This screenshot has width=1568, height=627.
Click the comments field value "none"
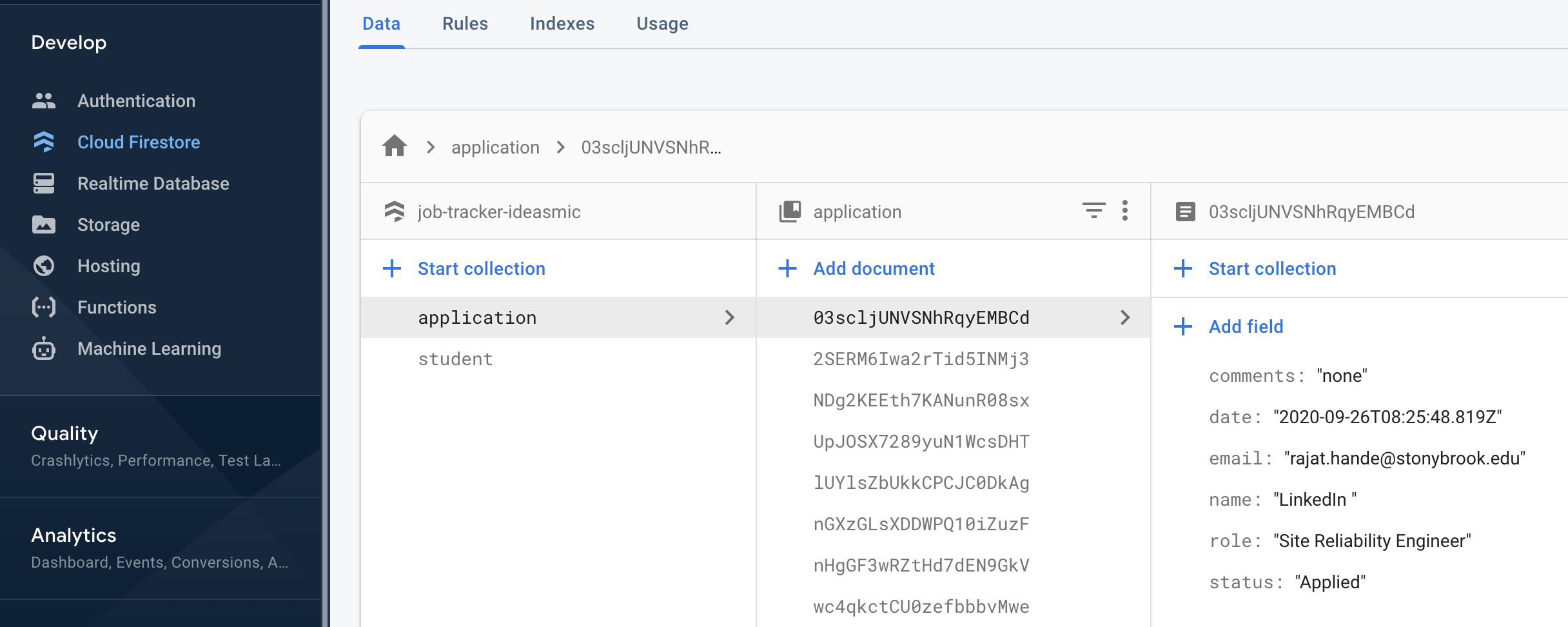[x=1342, y=375]
